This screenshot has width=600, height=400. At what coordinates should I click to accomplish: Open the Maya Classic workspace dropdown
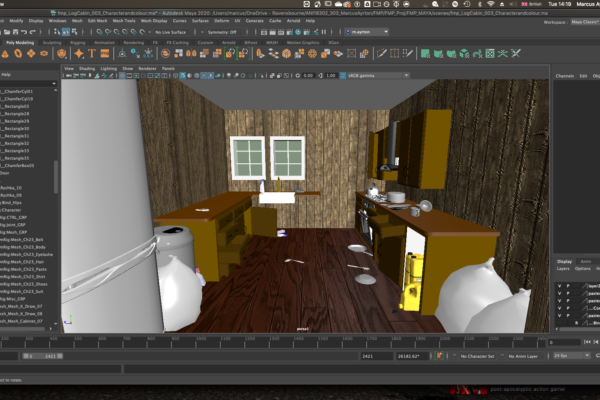[x=585, y=22]
